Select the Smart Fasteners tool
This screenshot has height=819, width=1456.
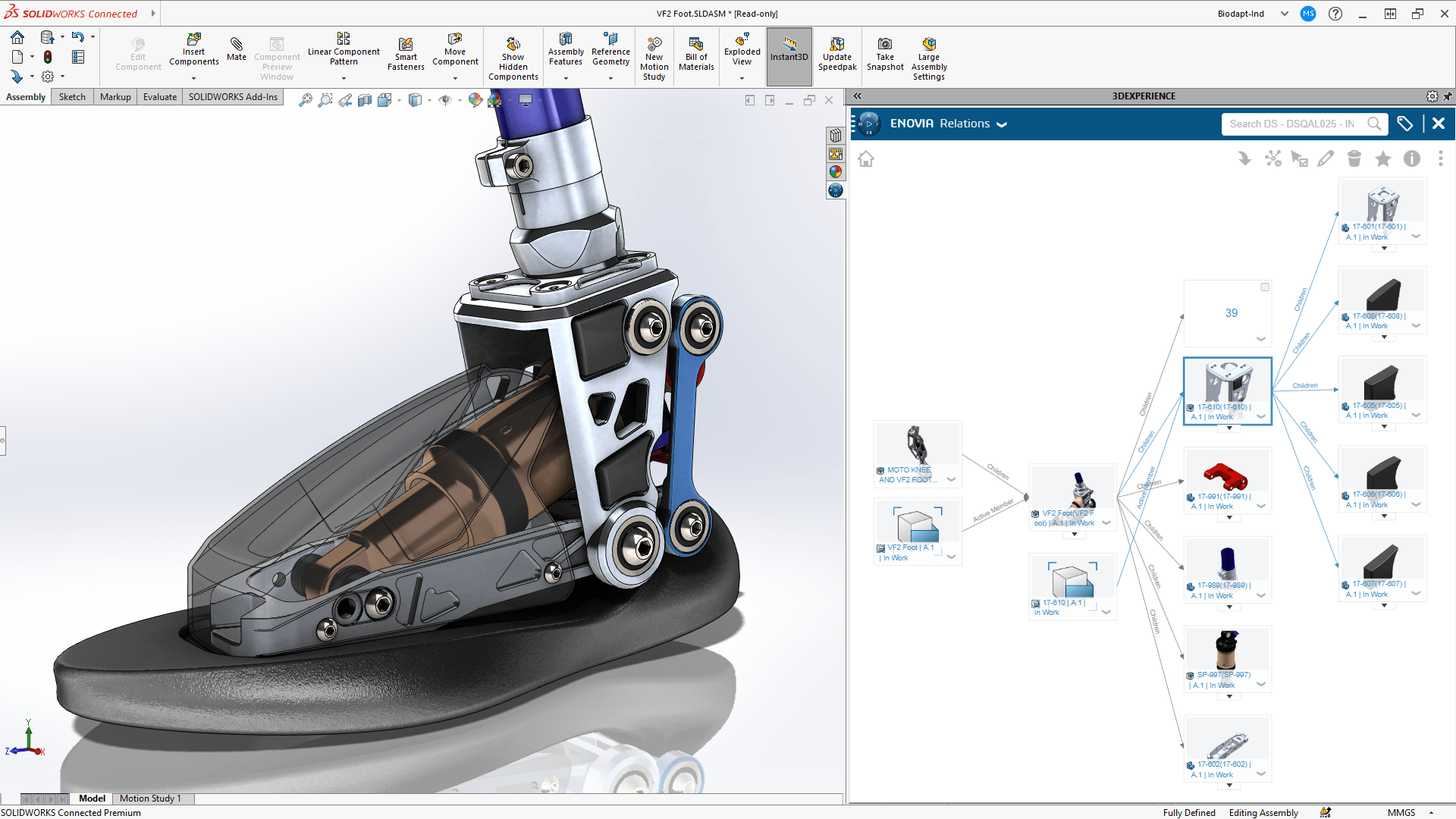[406, 53]
